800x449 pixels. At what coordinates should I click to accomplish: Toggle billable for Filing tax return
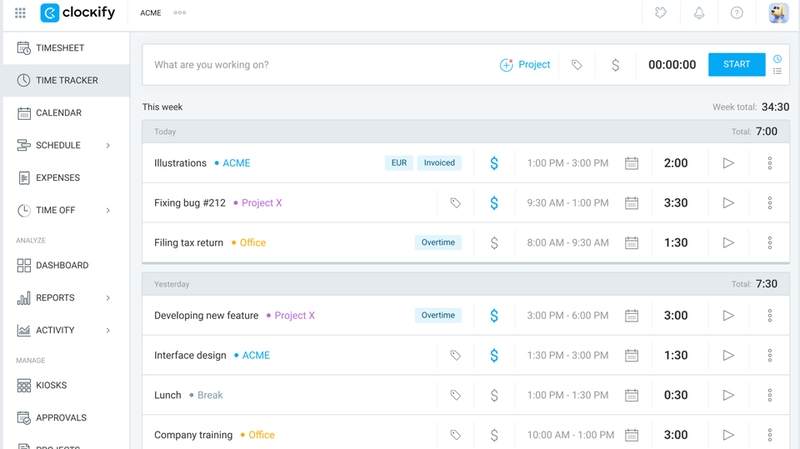point(494,243)
